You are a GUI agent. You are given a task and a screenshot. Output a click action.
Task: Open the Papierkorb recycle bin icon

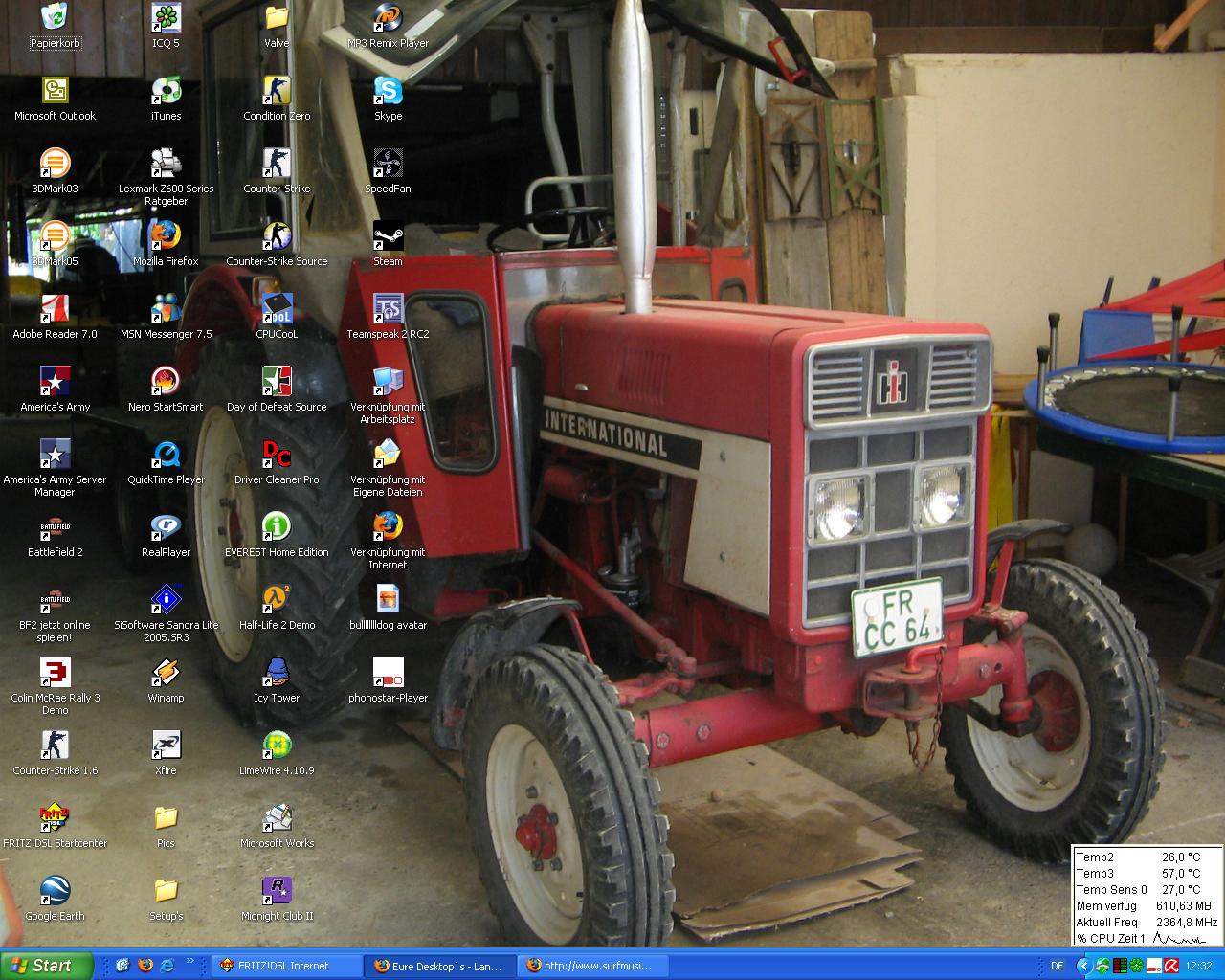[55, 19]
